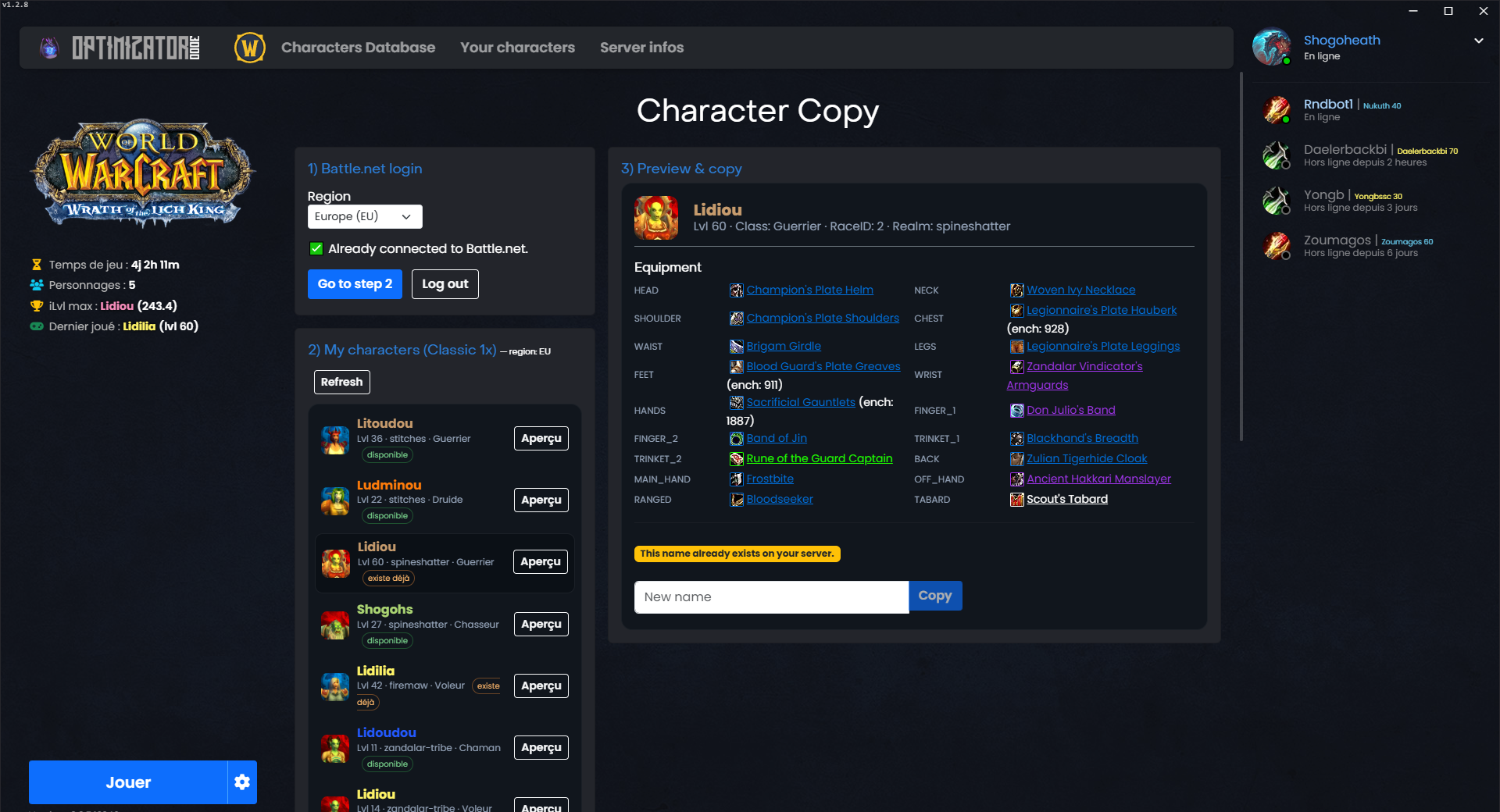
Task: Focus the New name input field
Action: point(771,597)
